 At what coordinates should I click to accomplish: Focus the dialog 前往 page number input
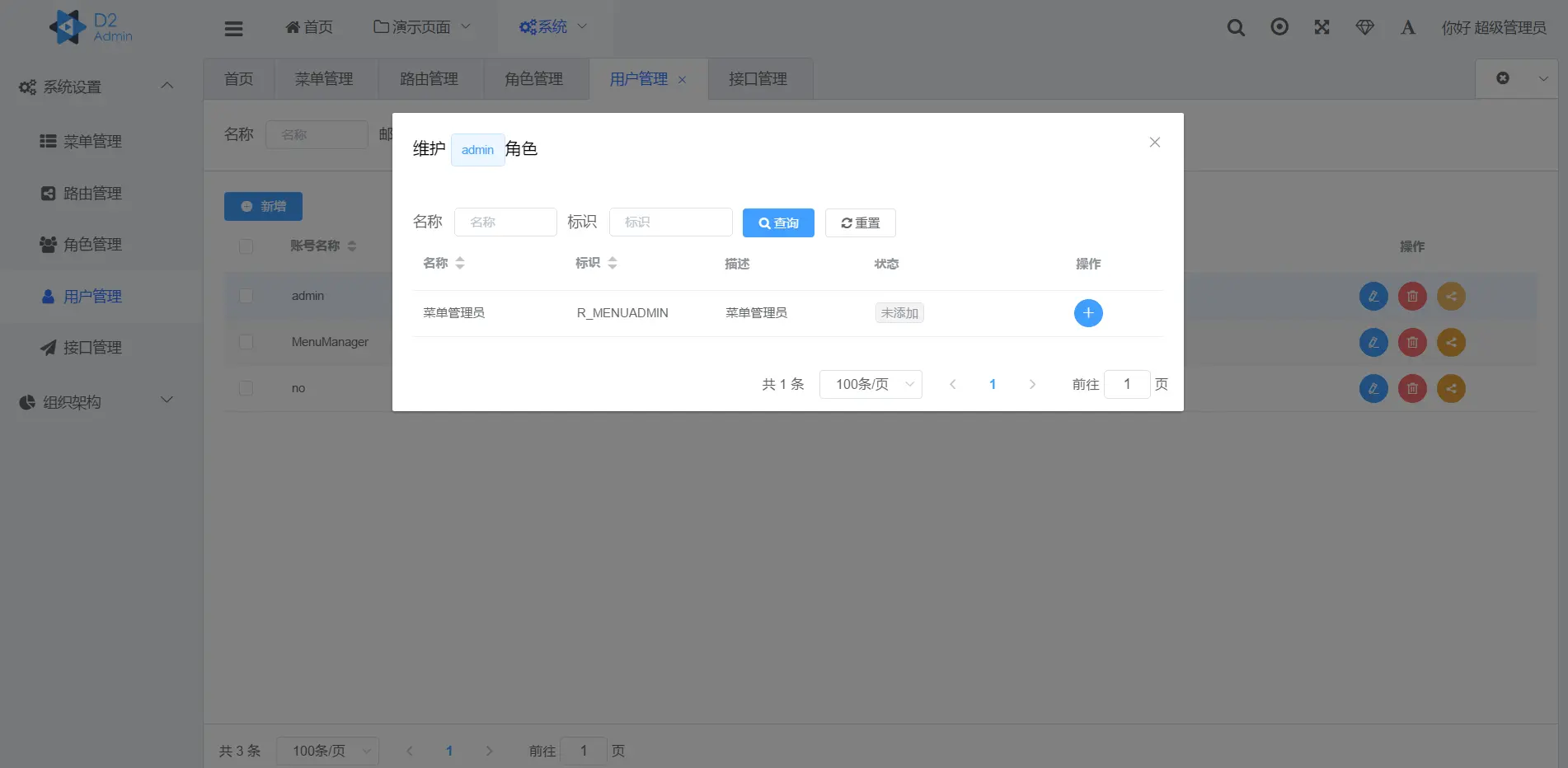click(x=1127, y=385)
